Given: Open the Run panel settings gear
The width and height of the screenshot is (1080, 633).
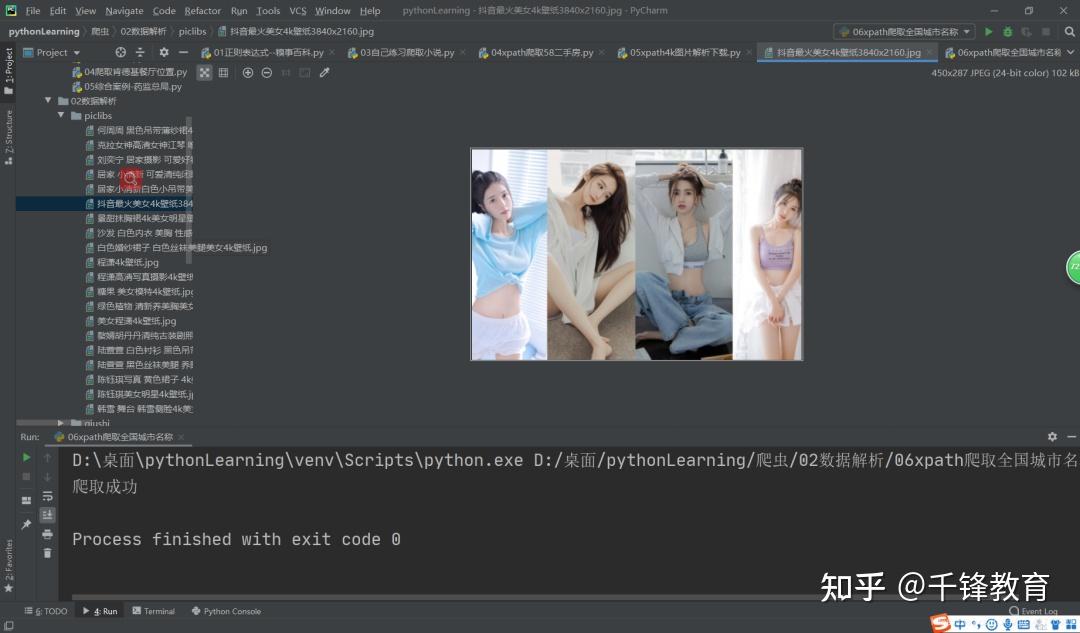Looking at the screenshot, I should [1053, 437].
